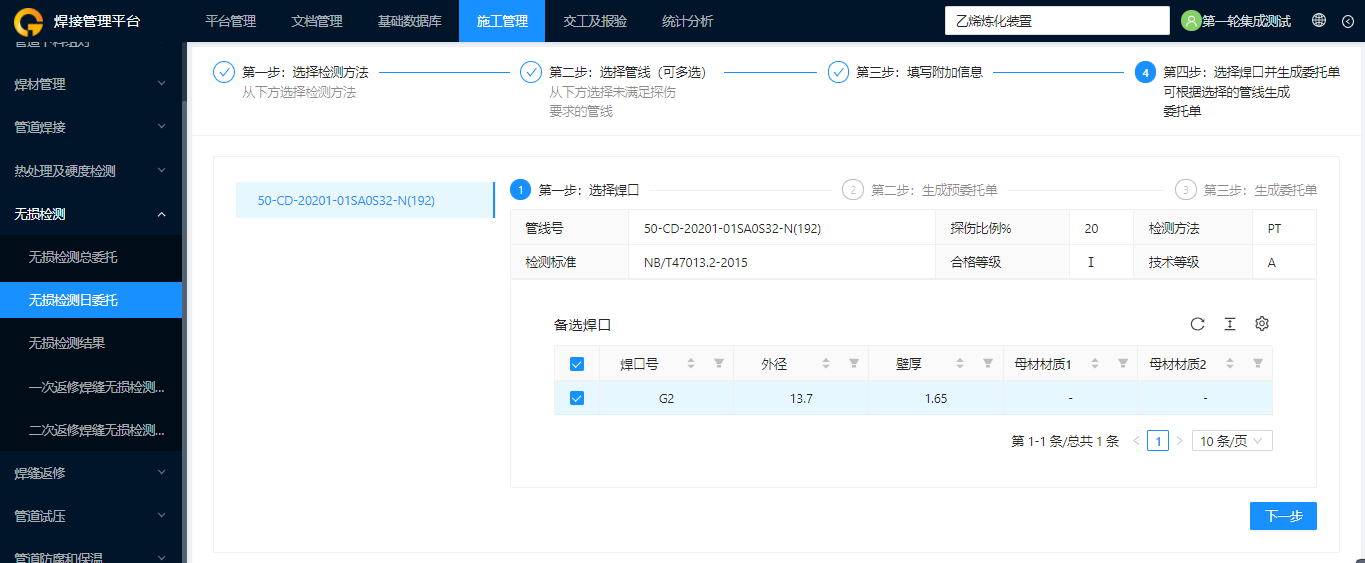
Task: Click the G2 weld number cell
Action: (666, 398)
